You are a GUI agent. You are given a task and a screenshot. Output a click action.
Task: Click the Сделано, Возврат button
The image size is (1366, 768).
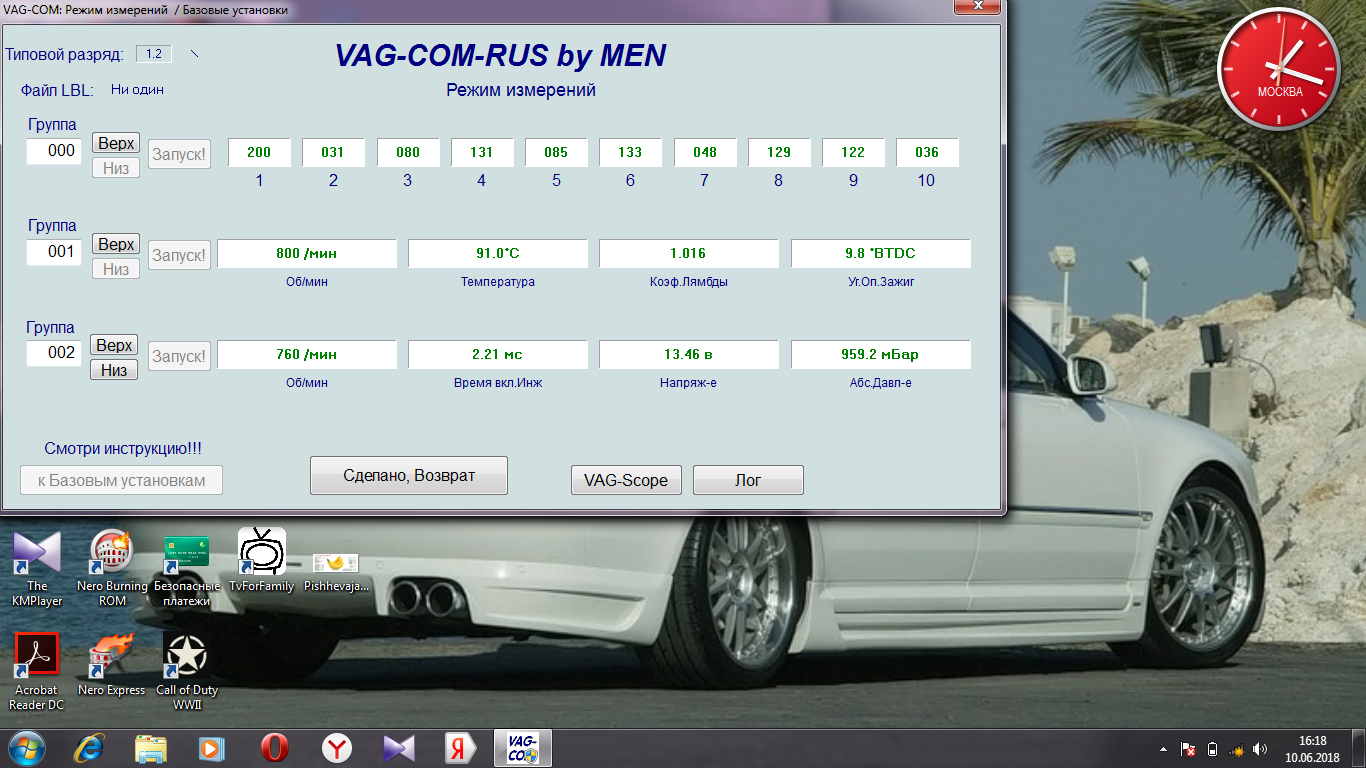tap(409, 476)
